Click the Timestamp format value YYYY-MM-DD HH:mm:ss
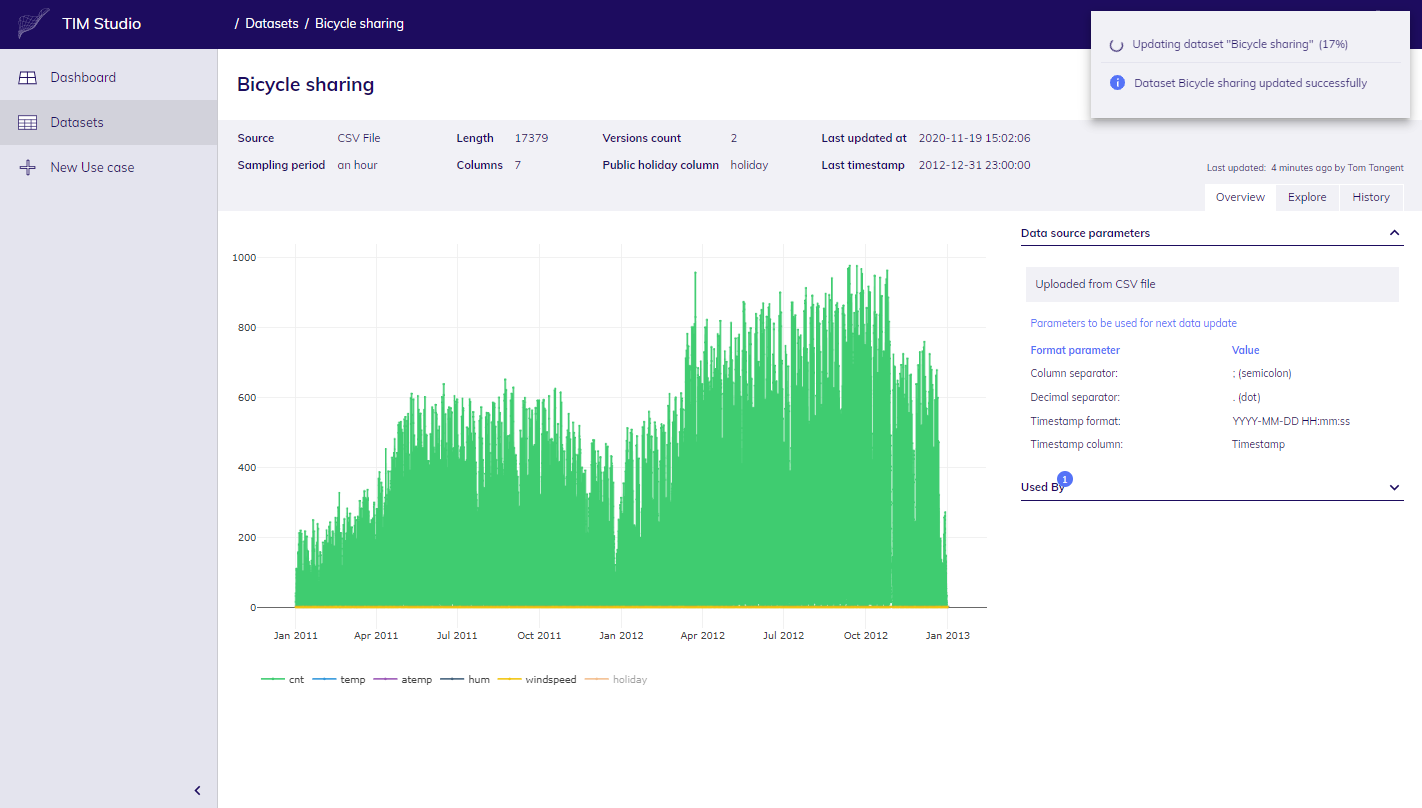 (x=1291, y=421)
